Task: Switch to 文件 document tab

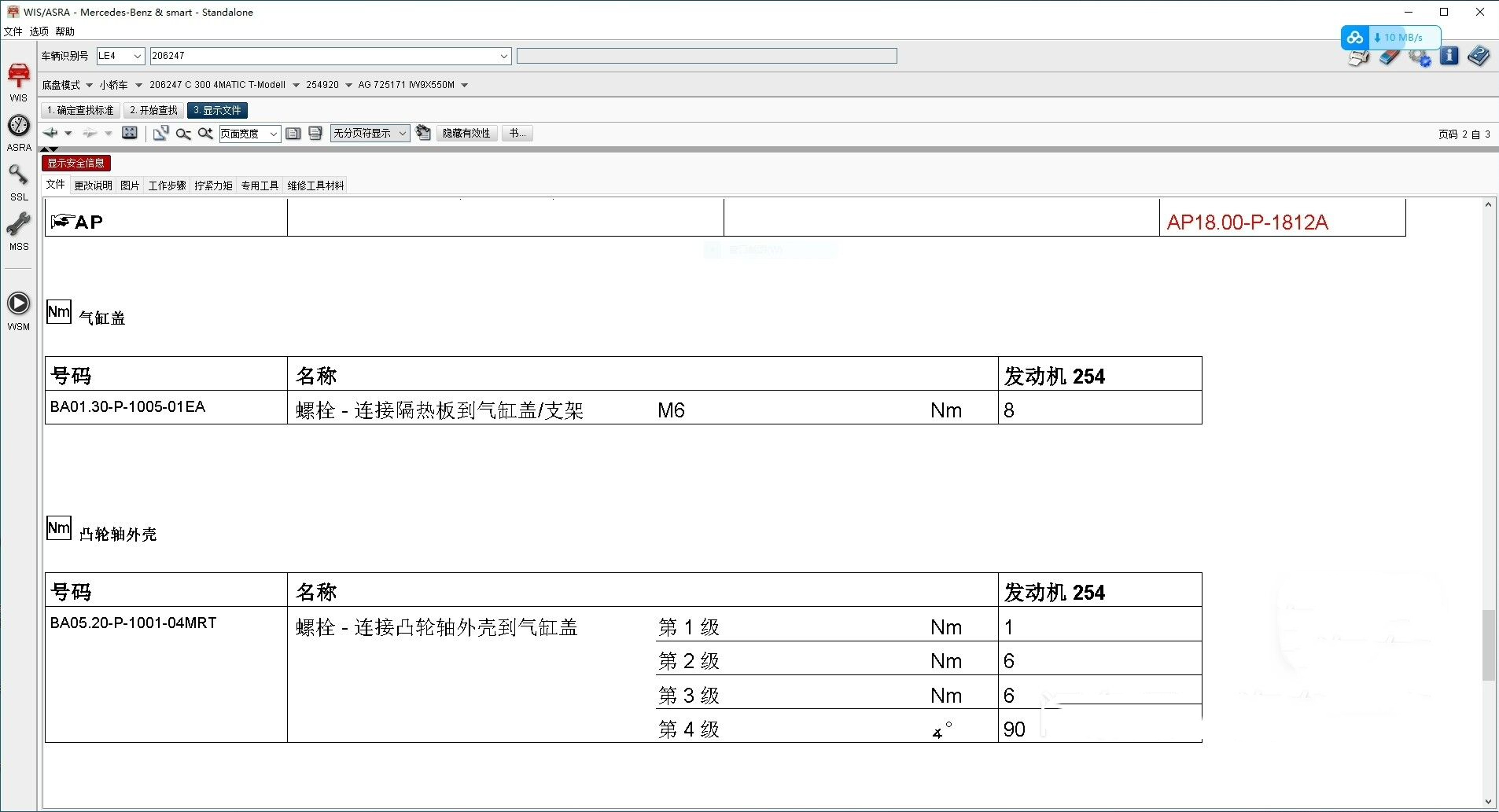Action: point(55,185)
